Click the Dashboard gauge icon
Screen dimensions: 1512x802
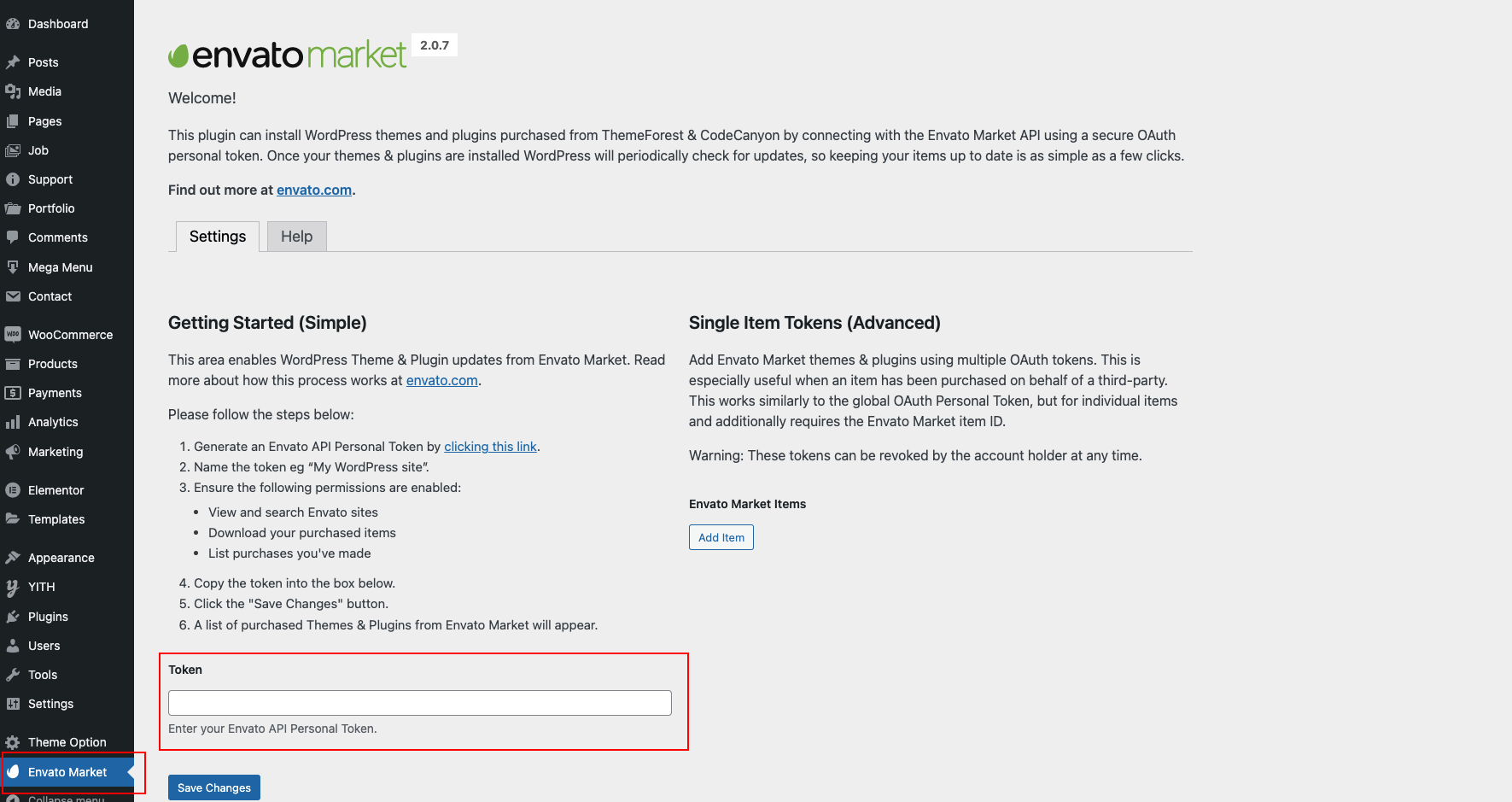(x=13, y=24)
